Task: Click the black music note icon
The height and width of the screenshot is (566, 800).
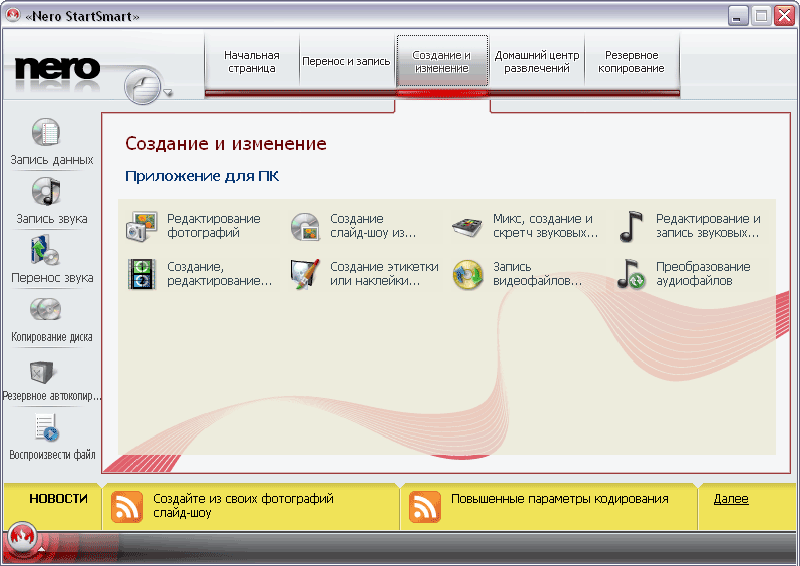Action: point(631,226)
